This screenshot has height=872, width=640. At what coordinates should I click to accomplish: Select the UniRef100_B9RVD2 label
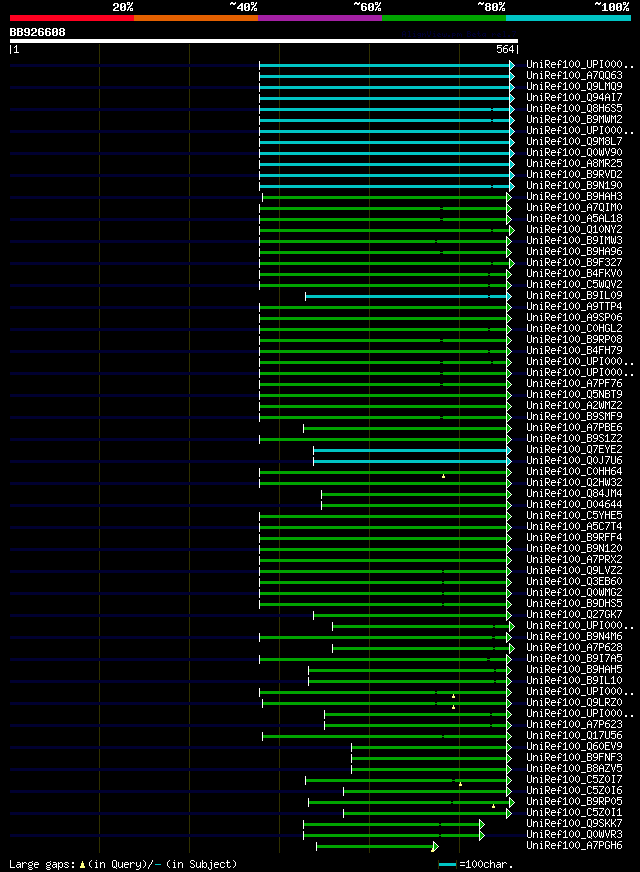574,174
